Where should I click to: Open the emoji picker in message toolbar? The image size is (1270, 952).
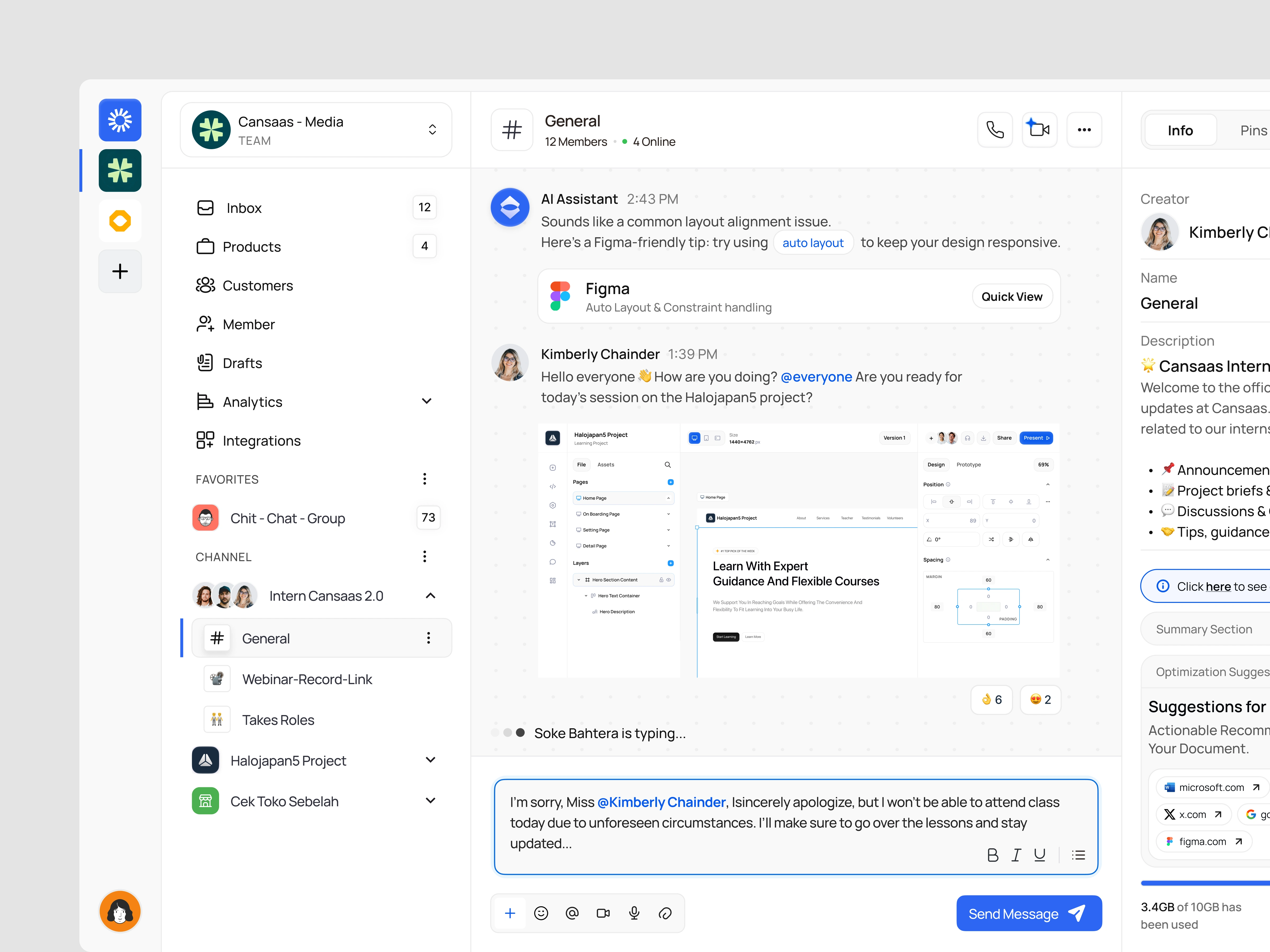541,913
